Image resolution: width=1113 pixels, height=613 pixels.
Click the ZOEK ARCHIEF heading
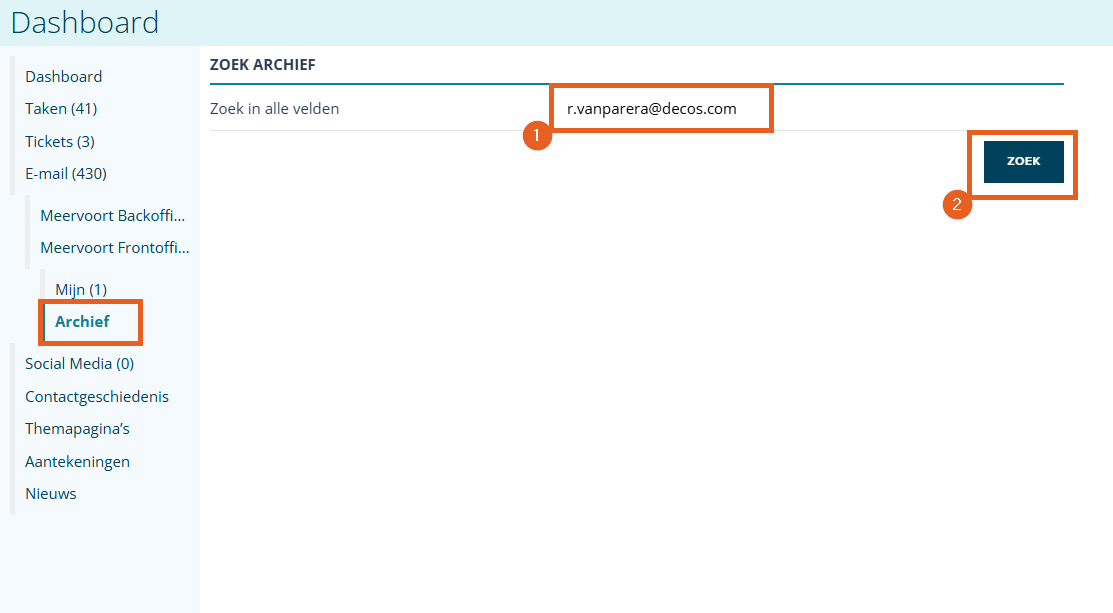pos(263,65)
